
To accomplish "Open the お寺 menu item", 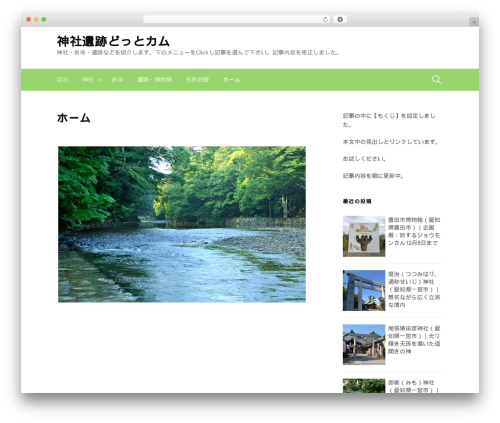I will pyautogui.click(x=117, y=80).
